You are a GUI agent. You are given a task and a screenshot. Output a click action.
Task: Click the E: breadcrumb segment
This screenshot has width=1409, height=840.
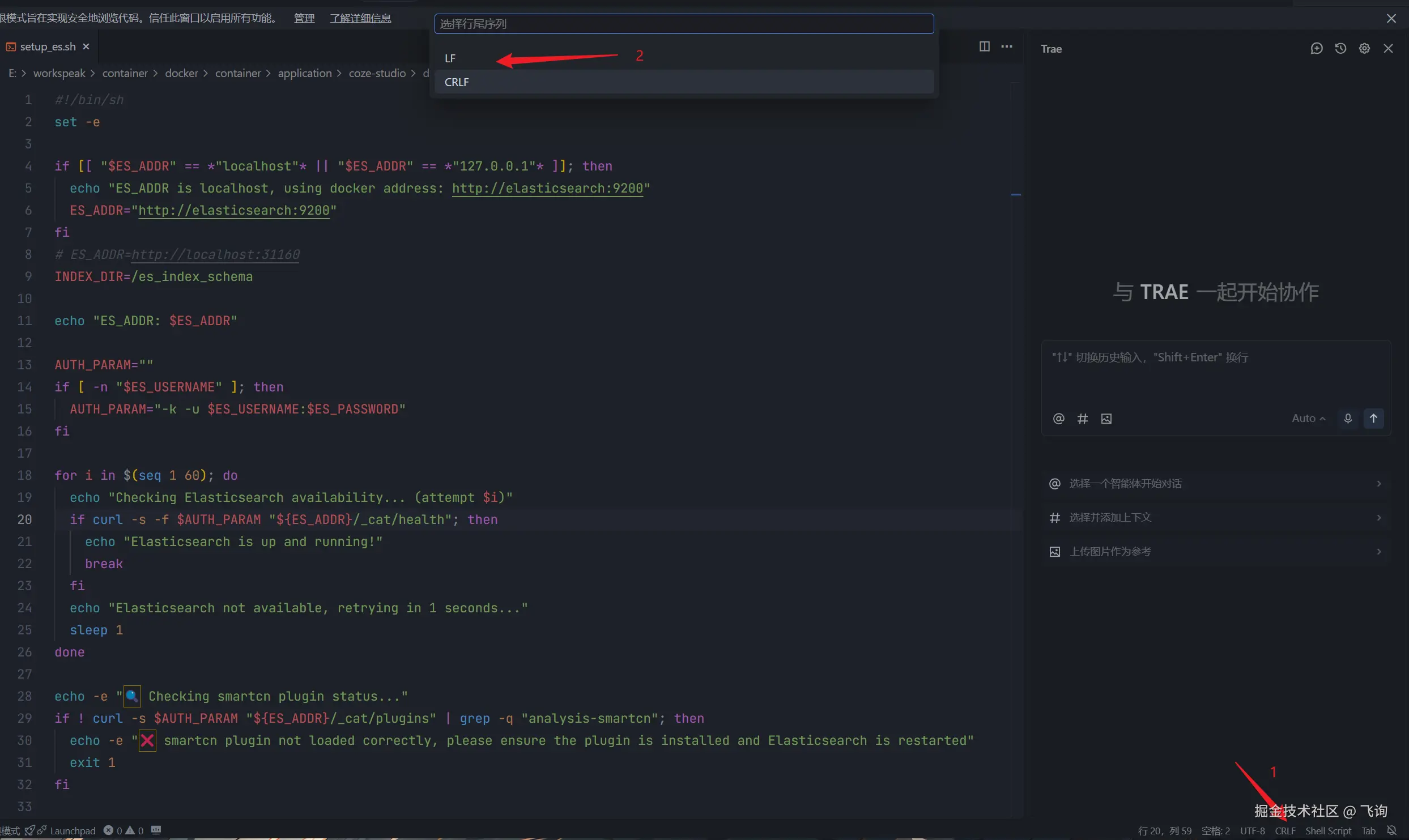tap(12, 73)
